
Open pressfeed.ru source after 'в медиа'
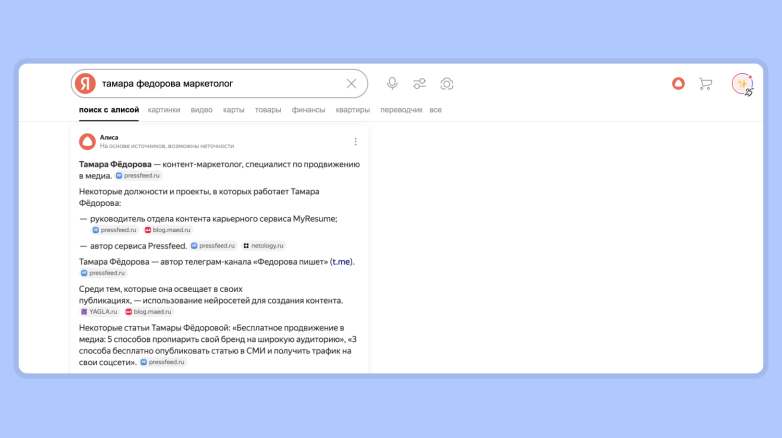[x=138, y=176]
